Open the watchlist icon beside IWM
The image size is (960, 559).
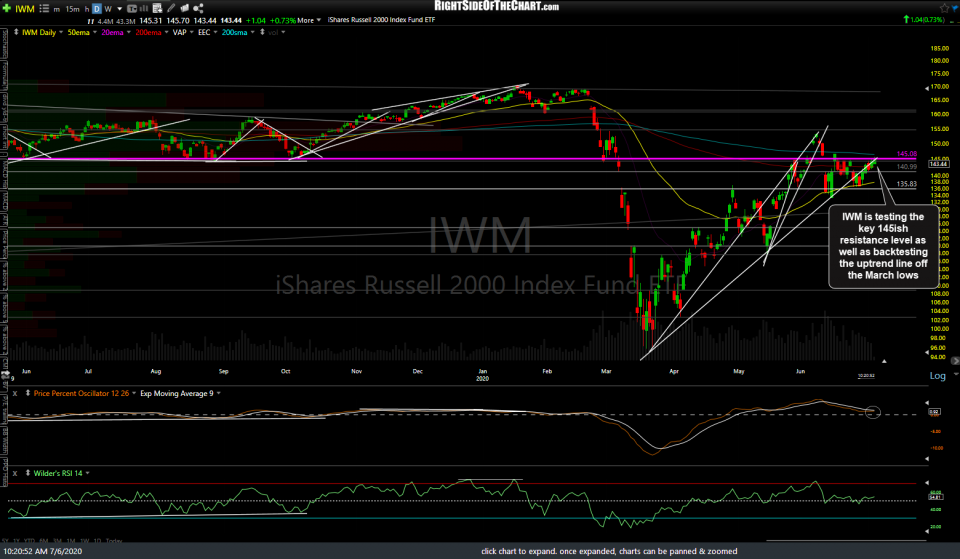tap(44, 9)
